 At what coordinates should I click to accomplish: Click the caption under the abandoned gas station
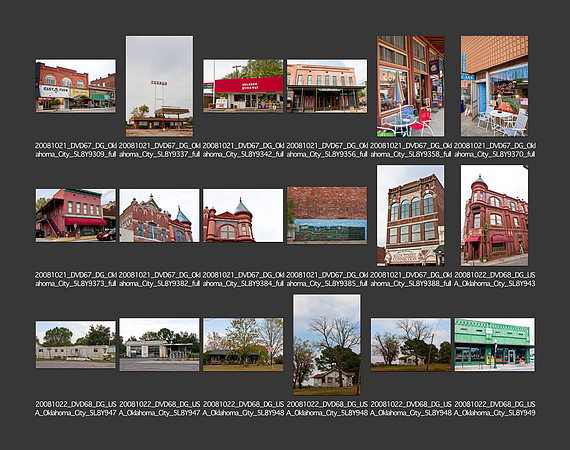pos(159,408)
